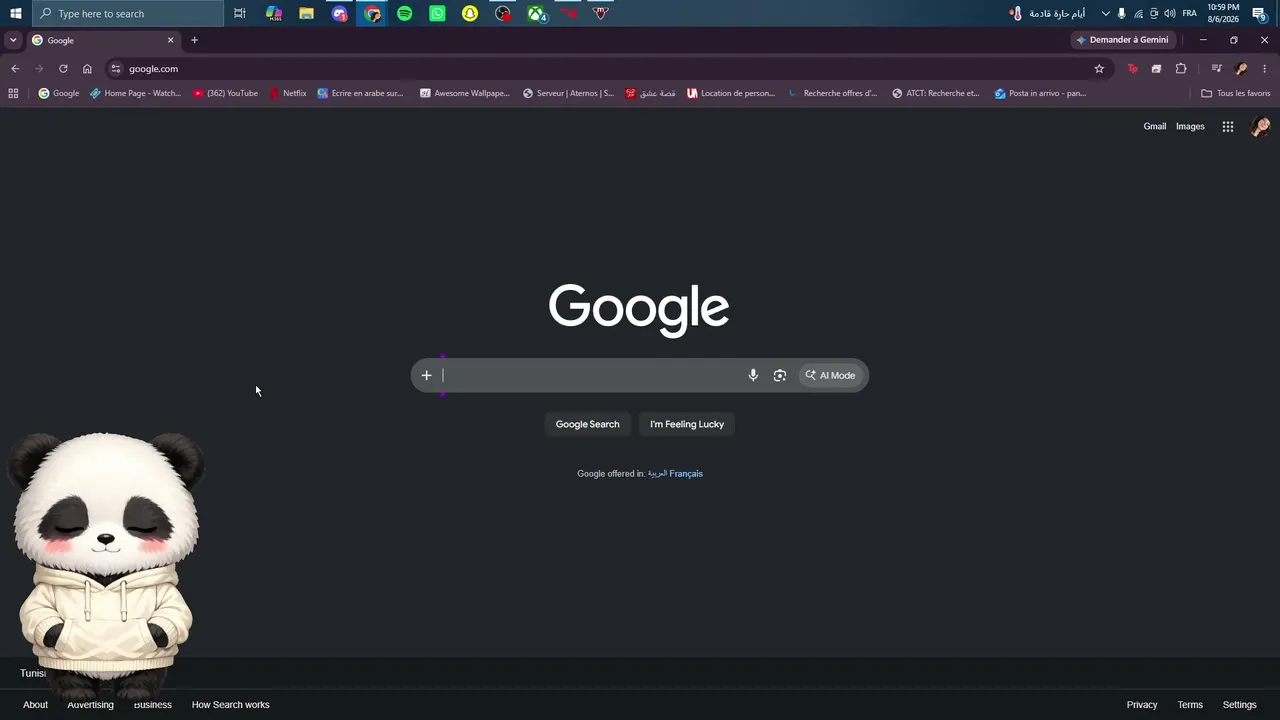Open How Search works
Image resolution: width=1280 pixels, height=720 pixels.
pos(231,705)
